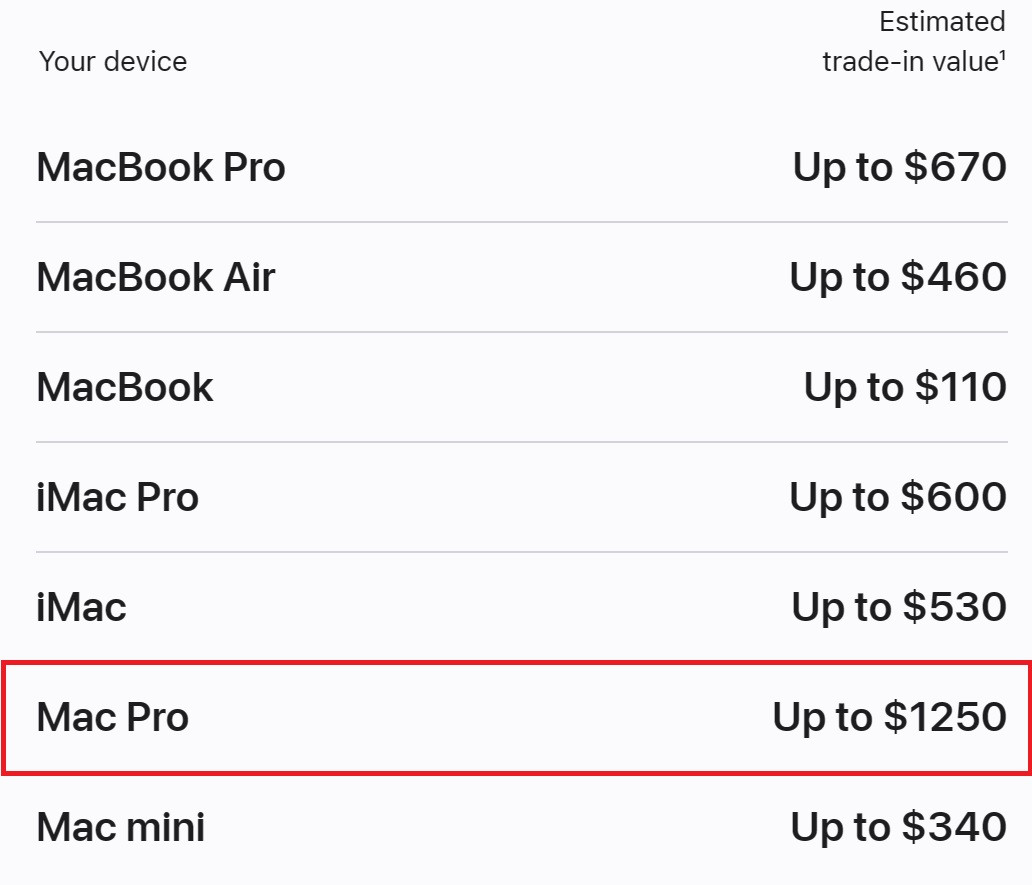Click the Estimated trade-in value header
The width and height of the screenshot is (1032, 885).
(914, 41)
